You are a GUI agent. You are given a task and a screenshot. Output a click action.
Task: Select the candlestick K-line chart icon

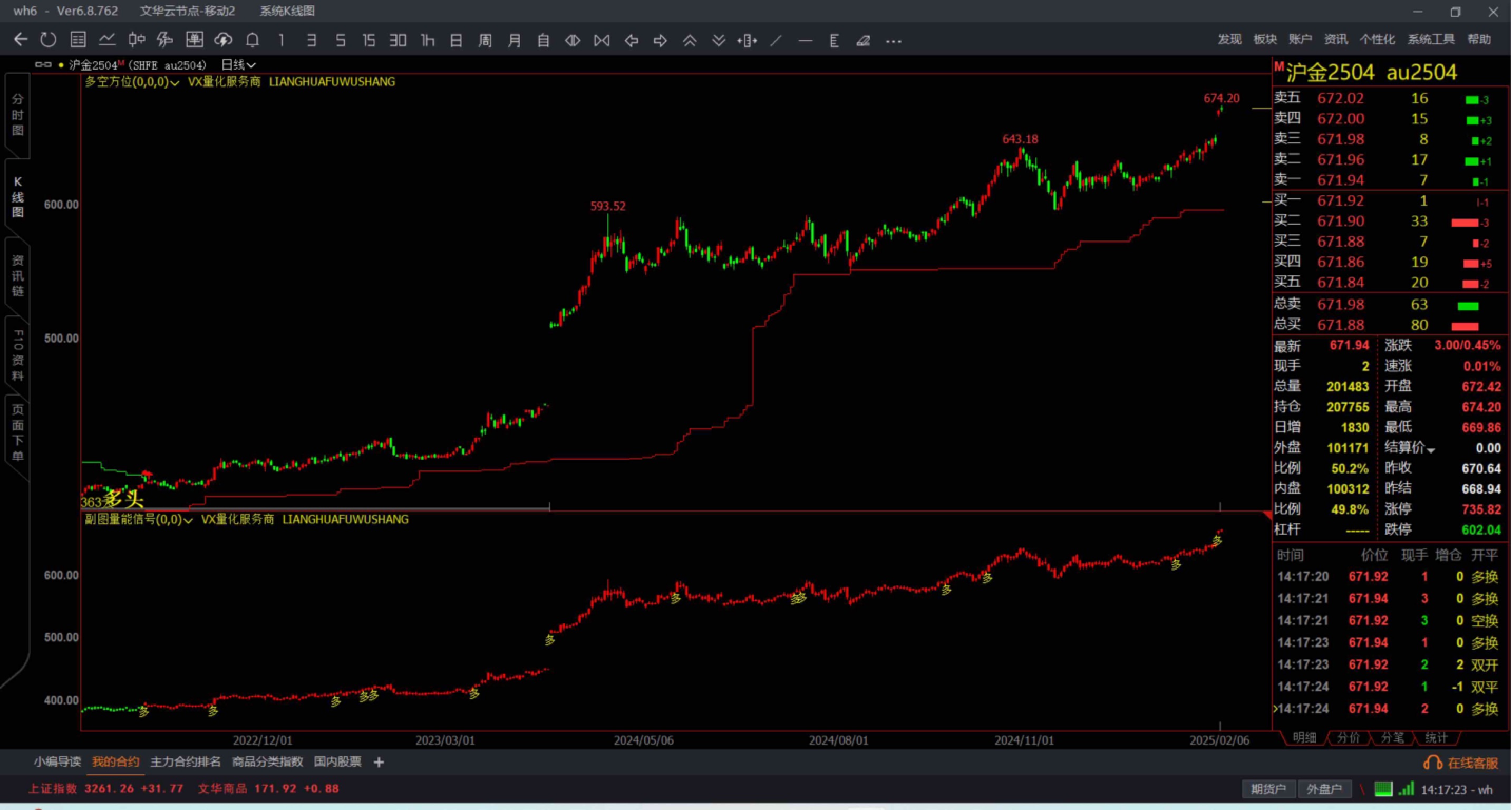(x=136, y=40)
